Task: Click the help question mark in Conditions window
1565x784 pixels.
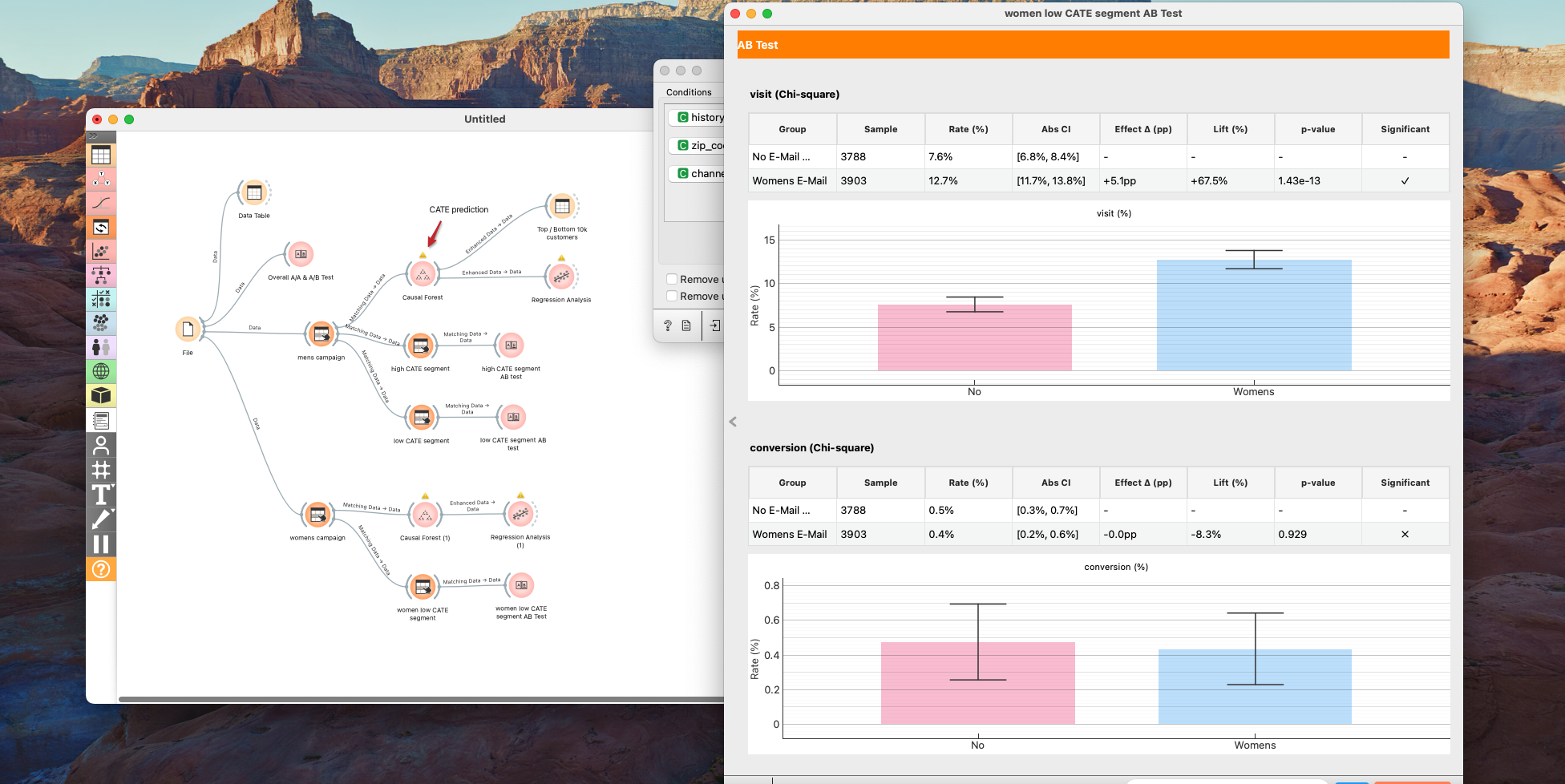Action: click(x=668, y=325)
